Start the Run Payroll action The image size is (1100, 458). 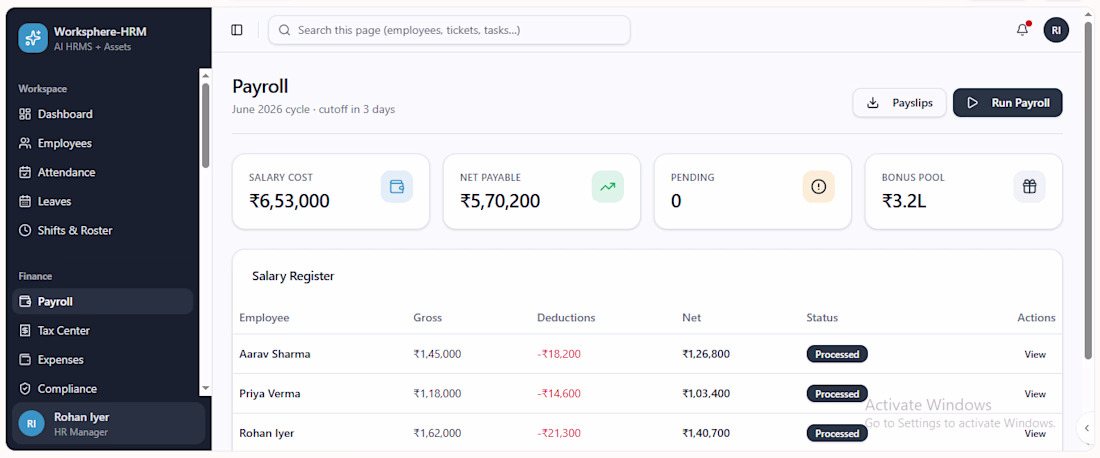[x=1007, y=103]
